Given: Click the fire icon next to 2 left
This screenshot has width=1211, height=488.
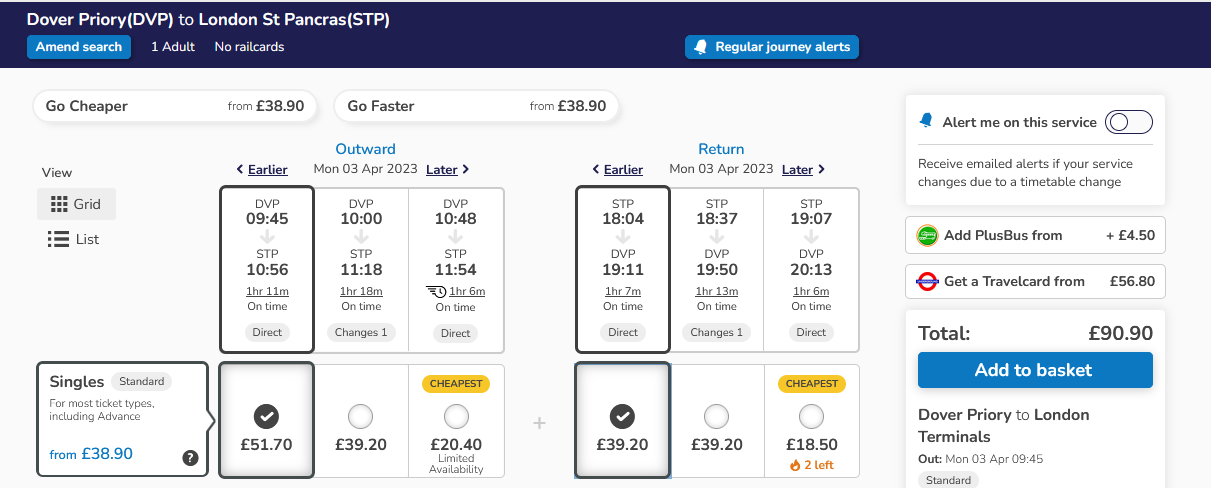Looking at the screenshot, I should pos(795,465).
